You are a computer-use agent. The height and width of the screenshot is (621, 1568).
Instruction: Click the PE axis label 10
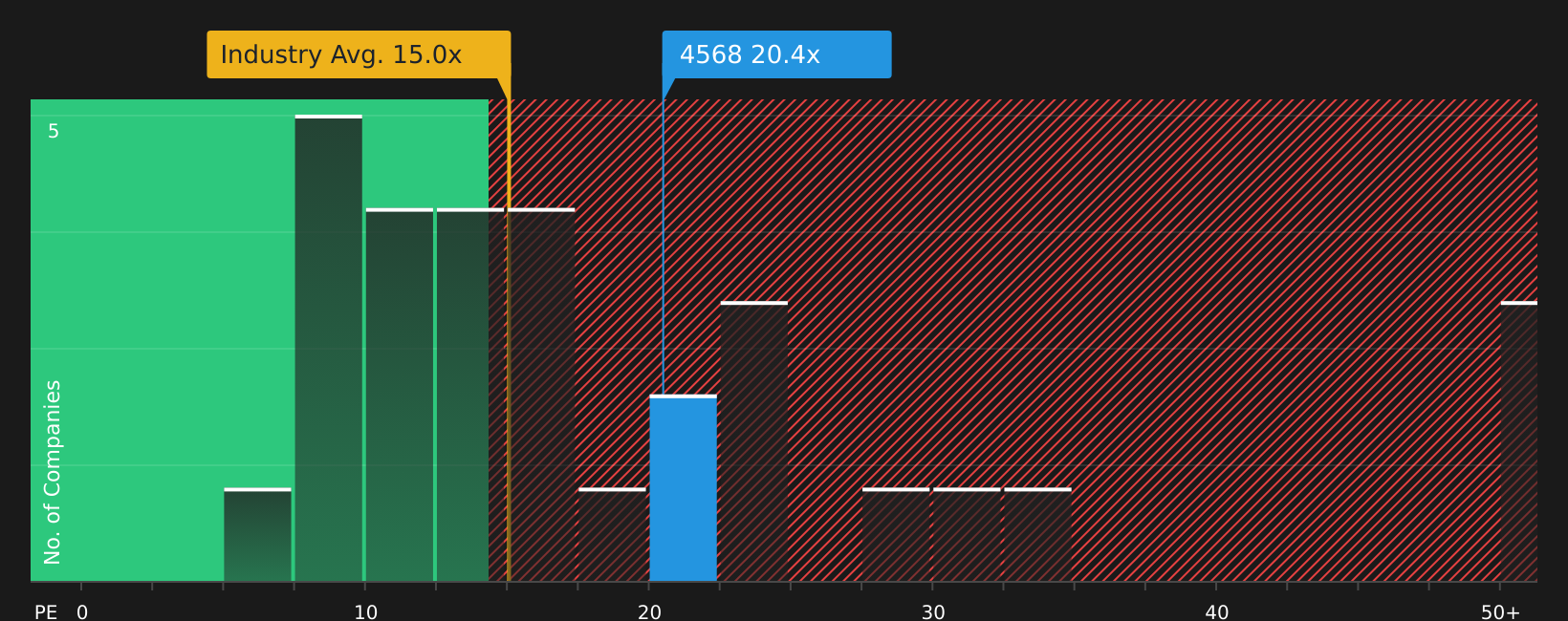(x=365, y=611)
